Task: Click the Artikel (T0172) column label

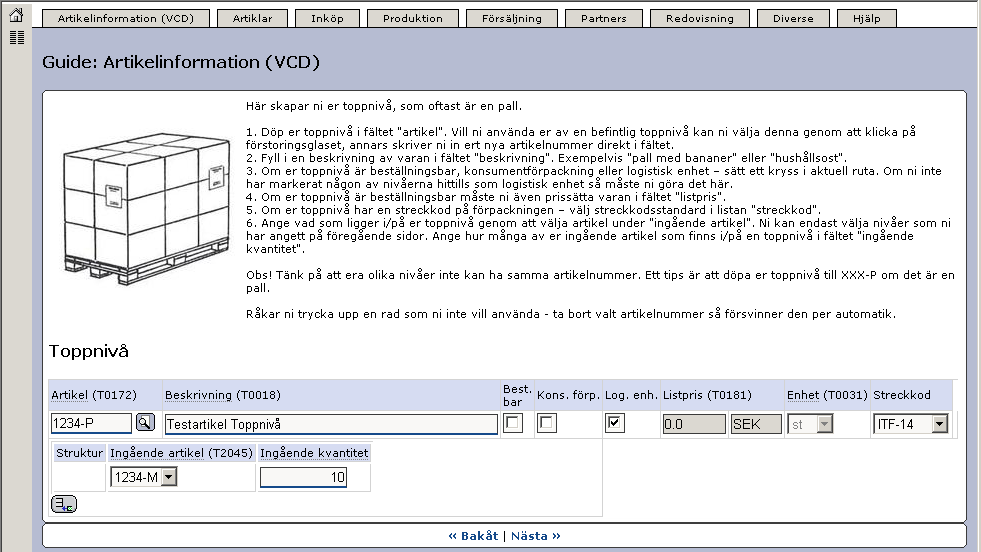Action: pos(94,395)
